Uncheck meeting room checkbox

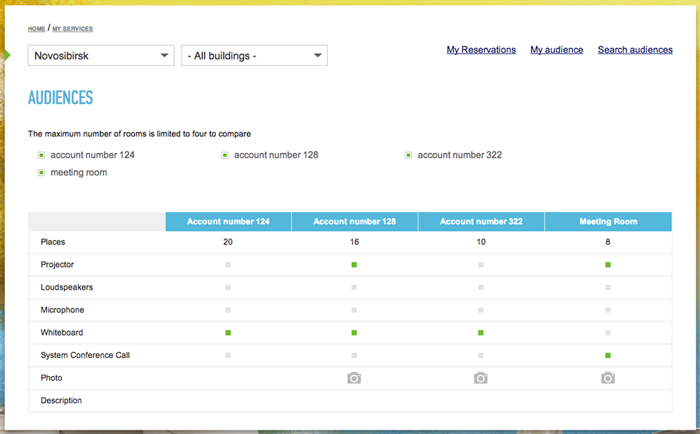[41, 173]
